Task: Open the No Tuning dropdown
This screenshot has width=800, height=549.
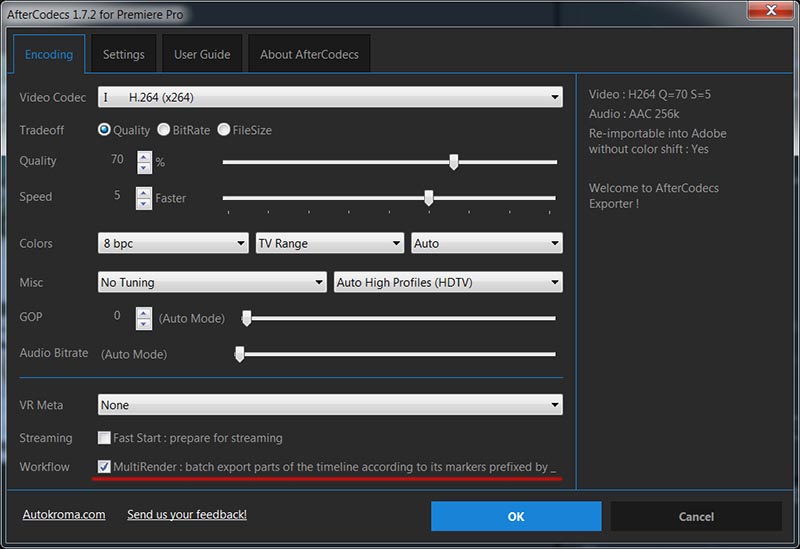Action: pyautogui.click(x=212, y=282)
